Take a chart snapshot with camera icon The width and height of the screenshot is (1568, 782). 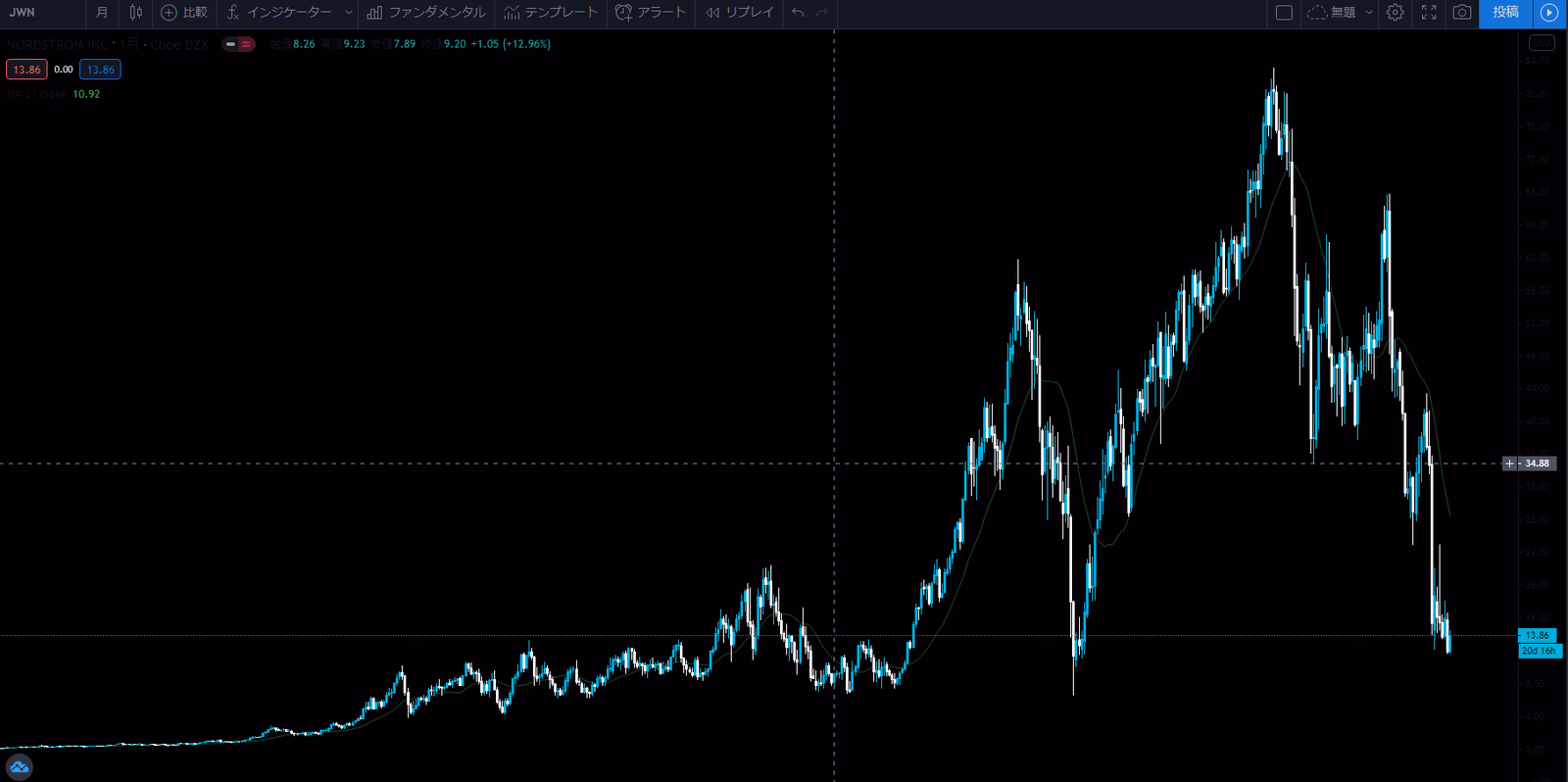point(1461,13)
